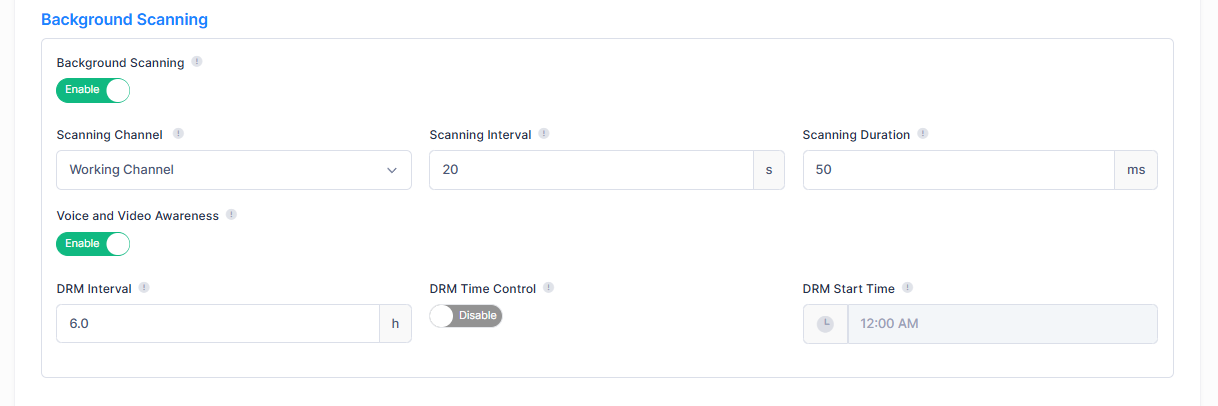Viewport: 1218px width, 406px height.
Task: Open the Scanning Channel dropdown
Action: pyautogui.click(x=222, y=170)
